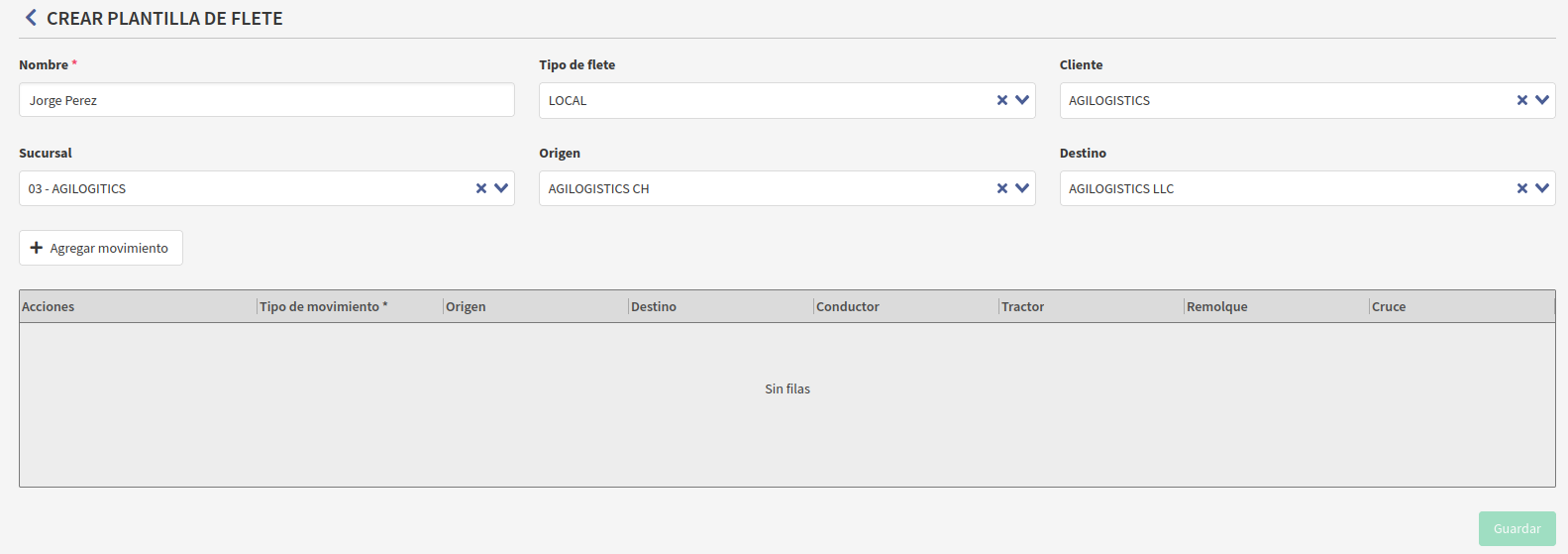Expand the Sucursal dropdown list
1568x554 pixels.
(x=501, y=188)
